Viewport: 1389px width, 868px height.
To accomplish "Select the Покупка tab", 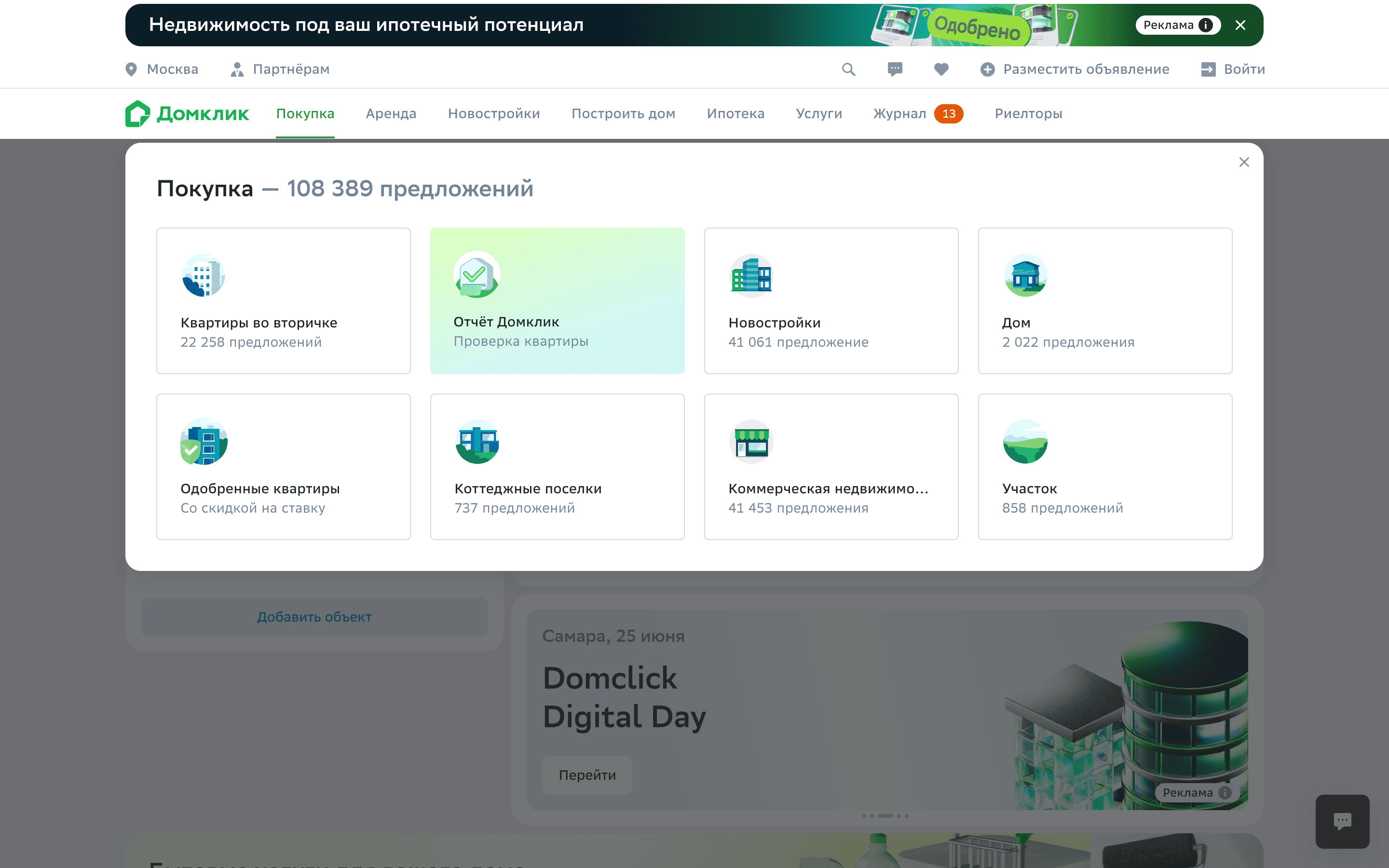I will click(x=305, y=114).
